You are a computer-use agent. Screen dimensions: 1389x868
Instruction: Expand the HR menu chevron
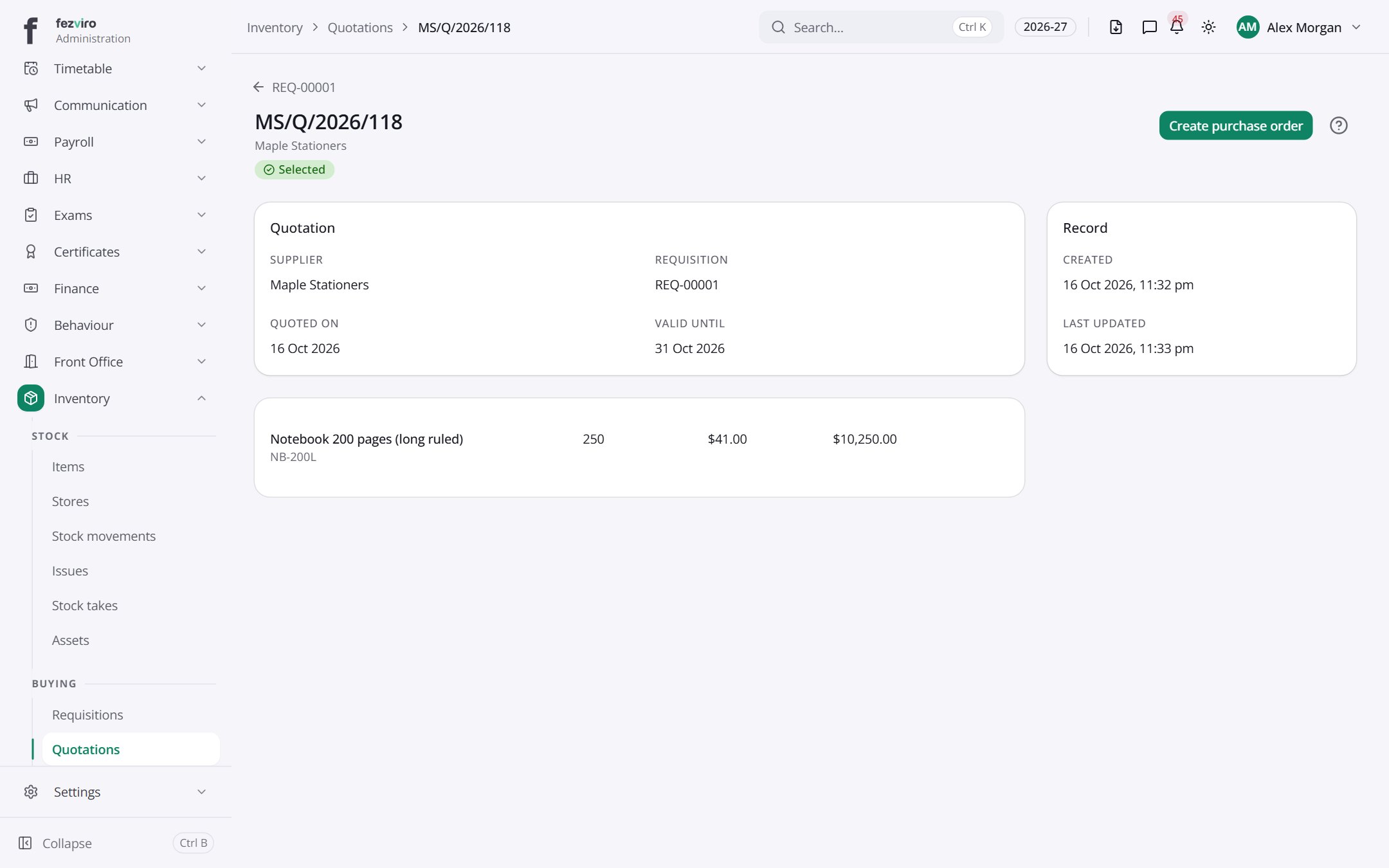click(x=201, y=178)
